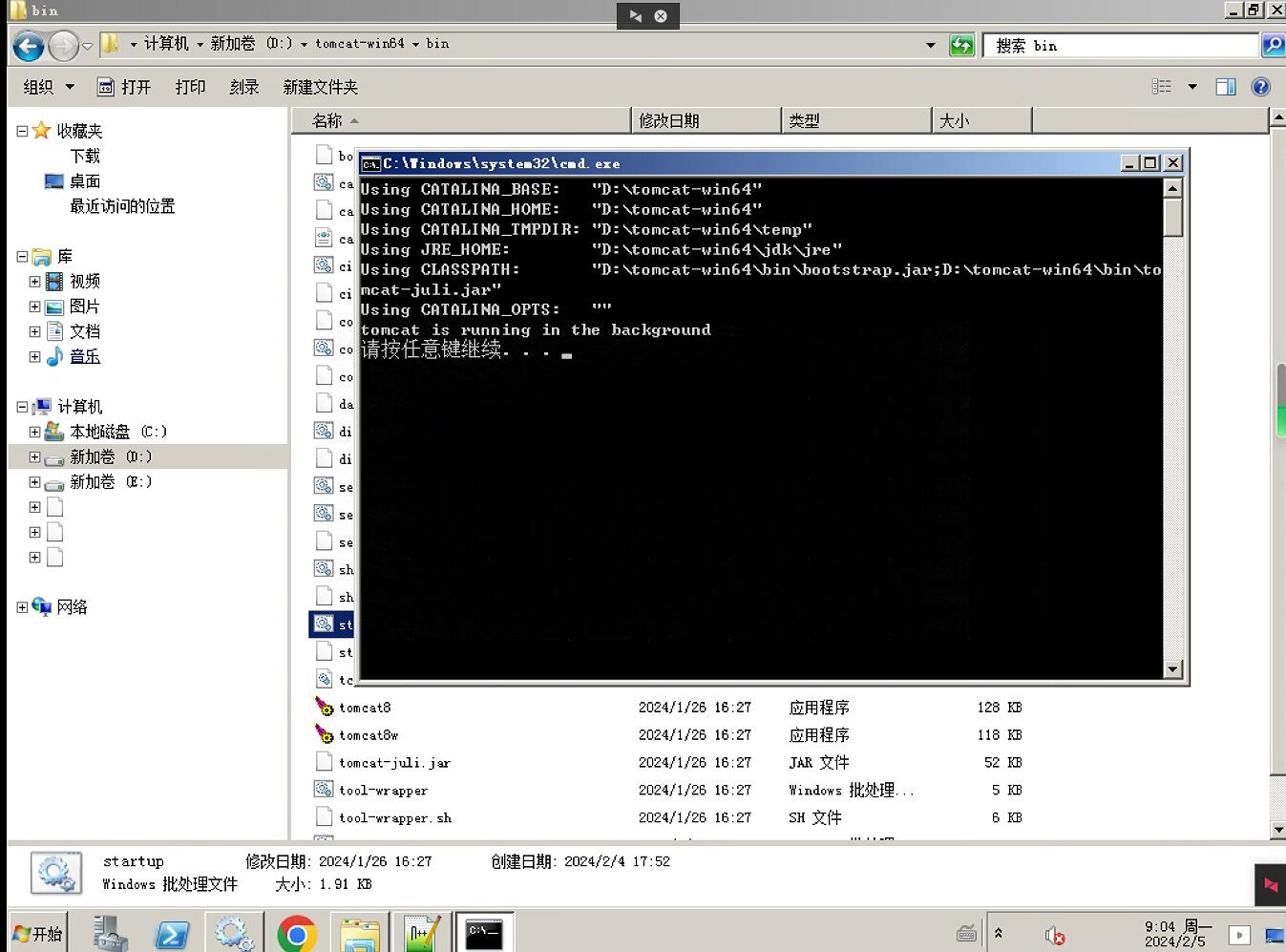
Task: Select 新加卷 (E:) drive
Action: click(111, 481)
